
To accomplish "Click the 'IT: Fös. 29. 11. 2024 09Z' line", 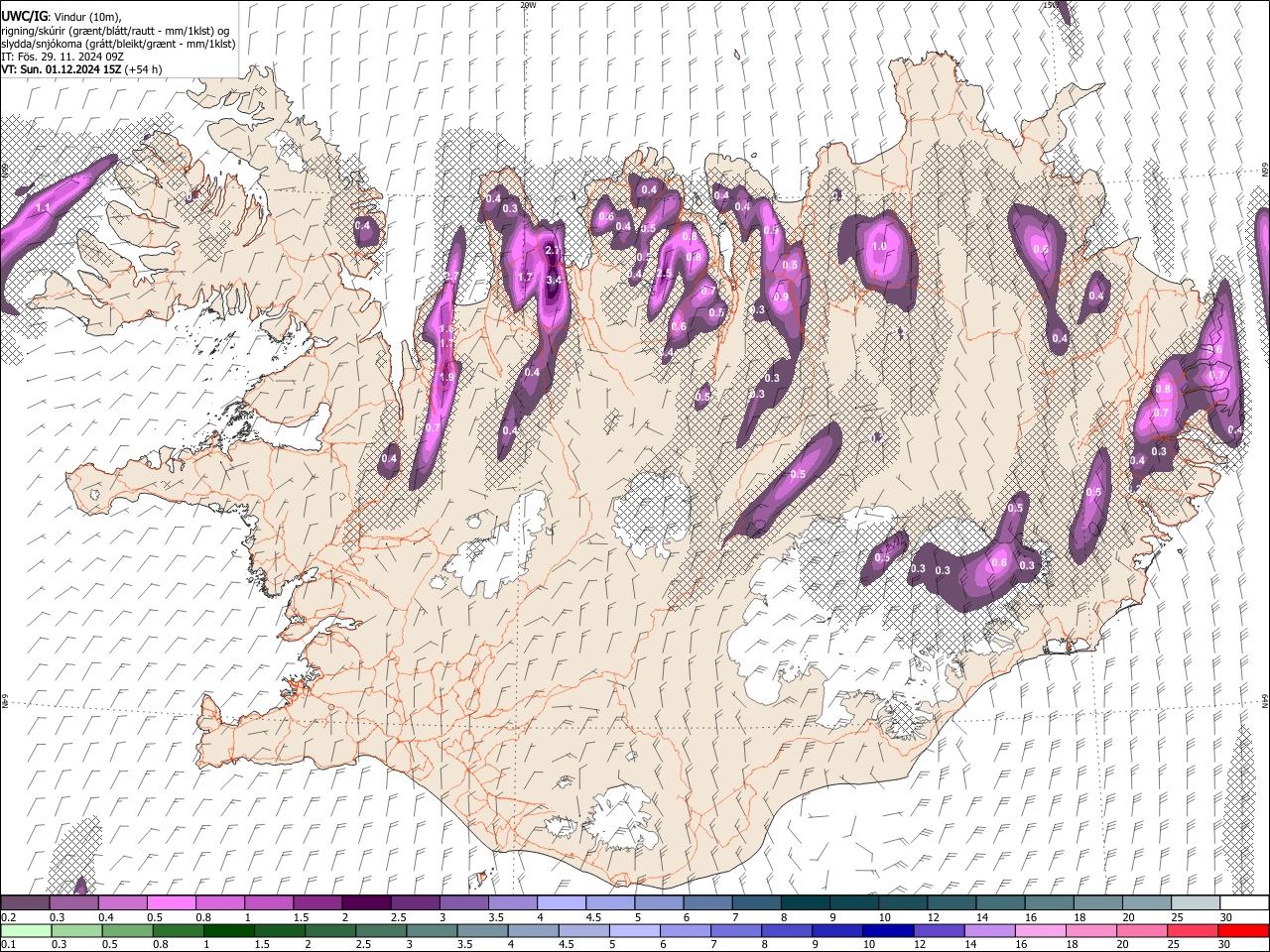I will click(x=63, y=57).
